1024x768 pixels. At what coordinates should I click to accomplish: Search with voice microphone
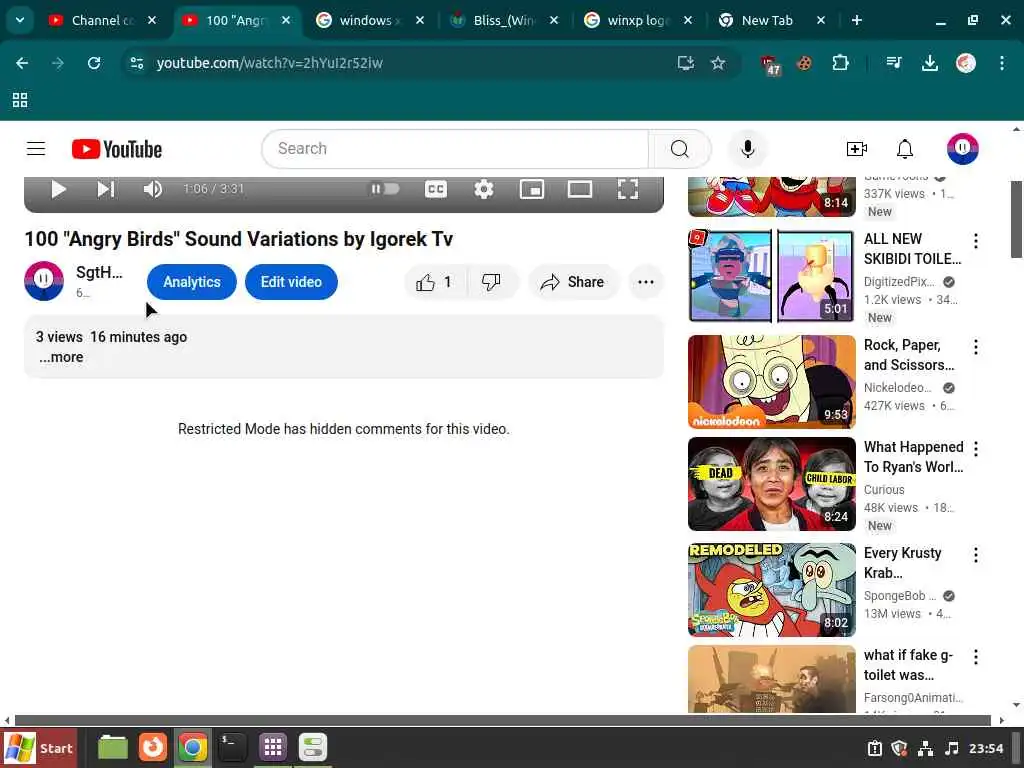748,149
